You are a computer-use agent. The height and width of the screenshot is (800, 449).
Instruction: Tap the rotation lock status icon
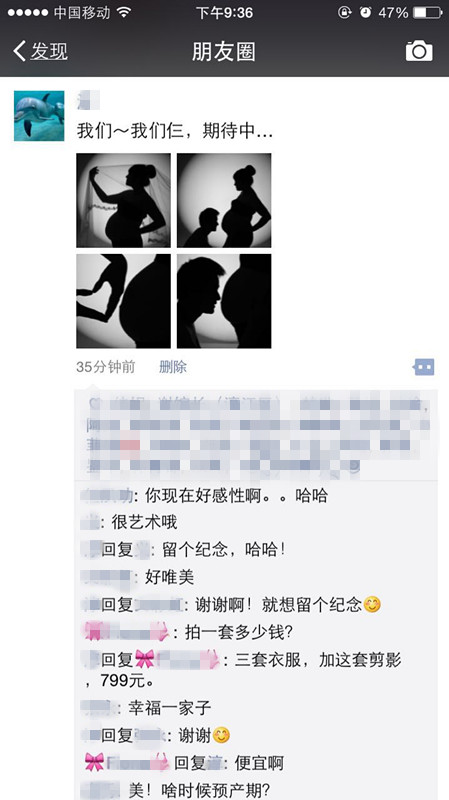(x=345, y=12)
